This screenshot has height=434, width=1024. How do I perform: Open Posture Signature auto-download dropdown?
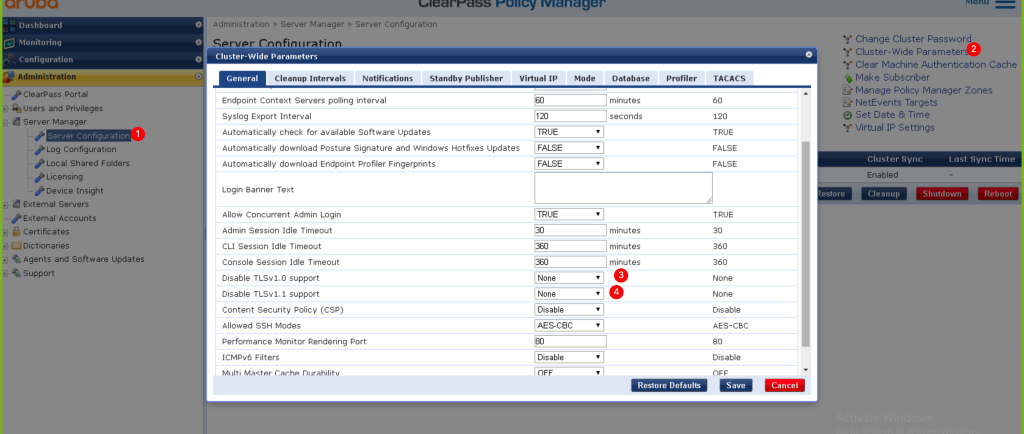pyautogui.click(x=569, y=148)
